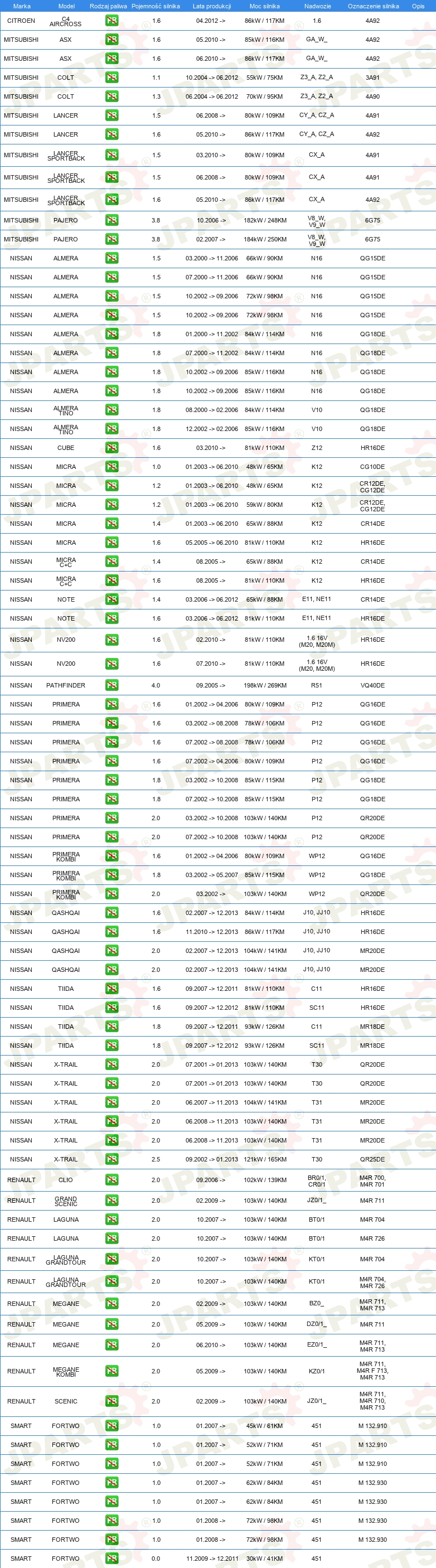Click the Pojemność silnika column header
This screenshot has width=436, height=1568.
pos(156,6)
